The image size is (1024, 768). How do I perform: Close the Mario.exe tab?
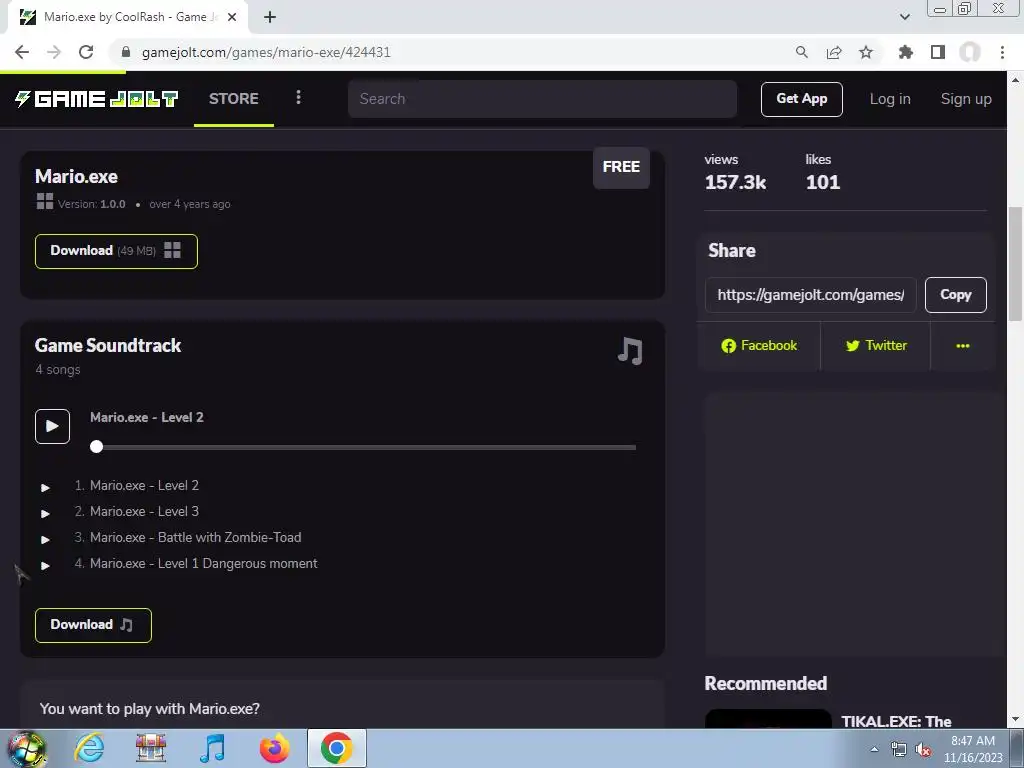point(232,17)
